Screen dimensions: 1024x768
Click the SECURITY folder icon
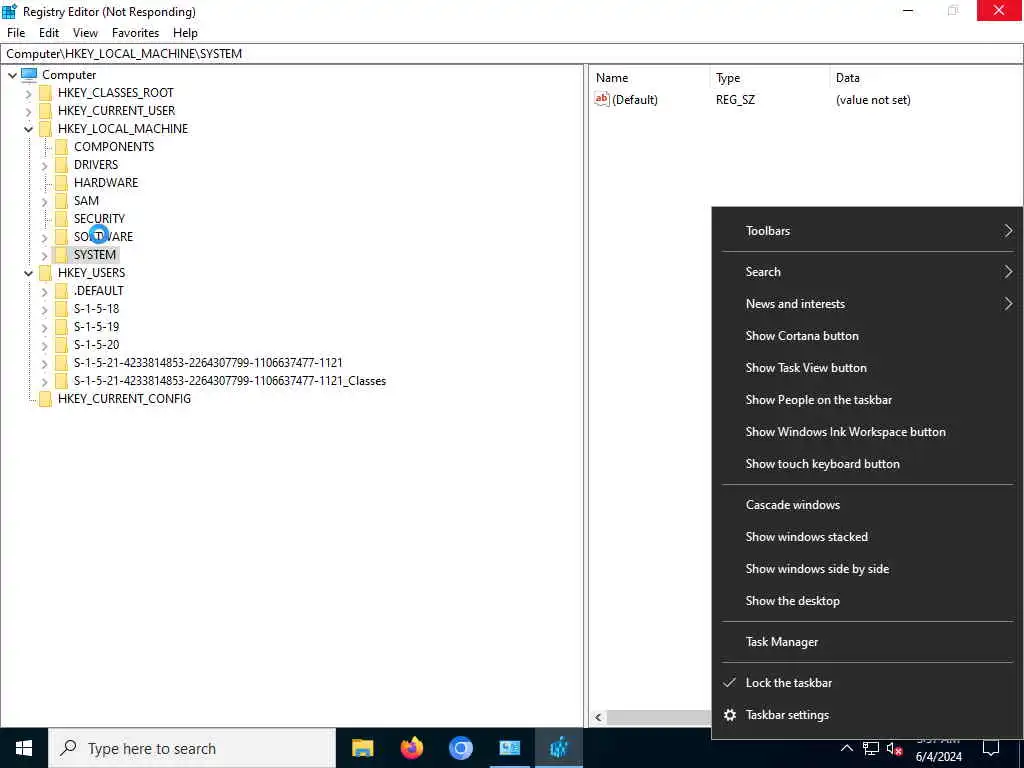[x=61, y=219]
